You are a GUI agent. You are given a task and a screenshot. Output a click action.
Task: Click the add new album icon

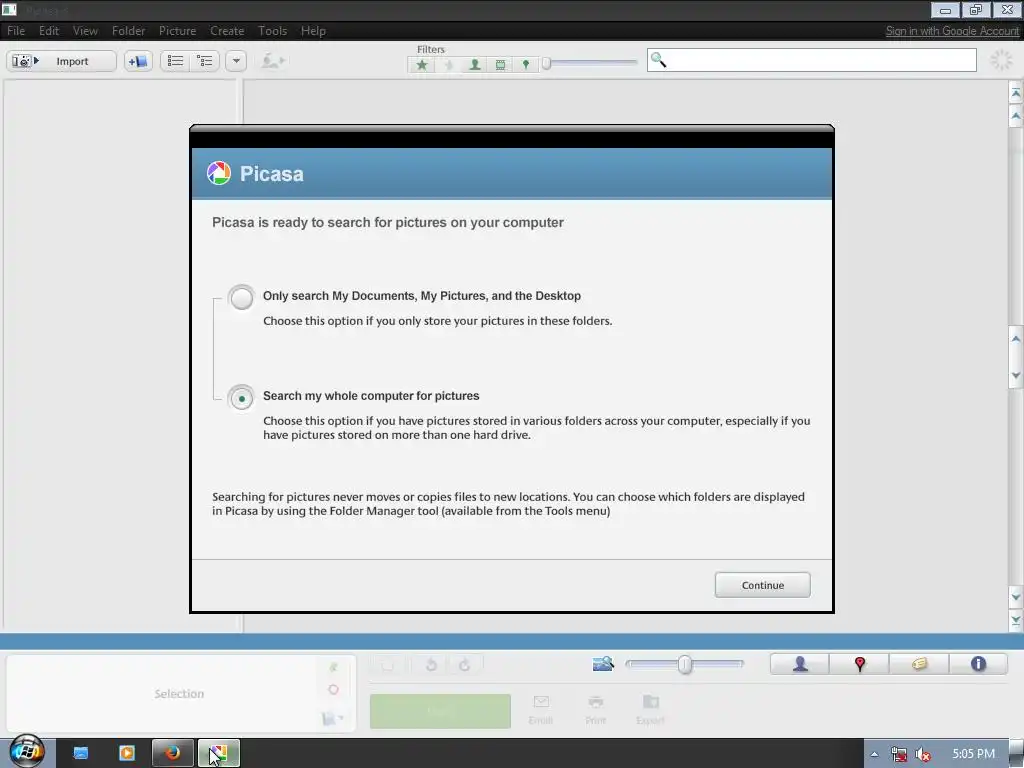[x=138, y=61]
